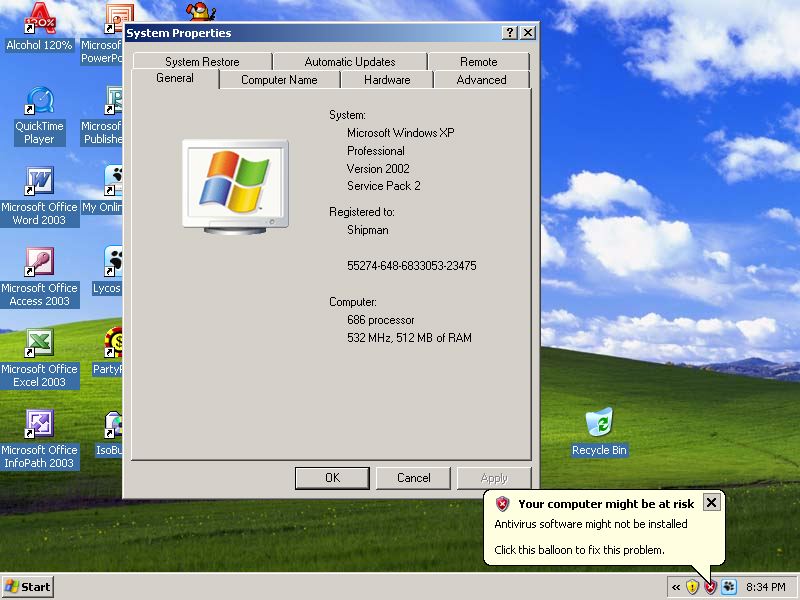800x600 pixels.
Task: Click the 'Click this balloon to fix' text
Action: pyautogui.click(x=579, y=550)
